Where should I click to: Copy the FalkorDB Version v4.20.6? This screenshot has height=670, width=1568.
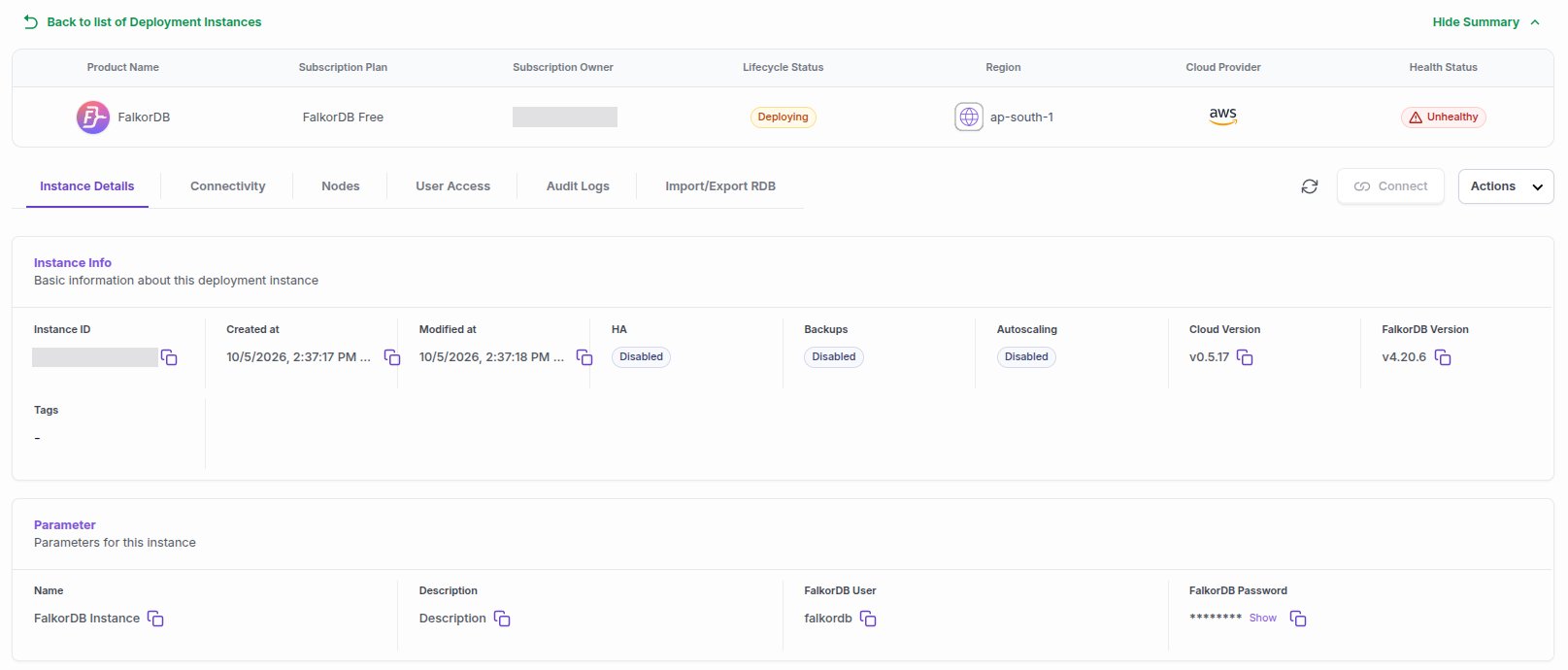(1443, 357)
